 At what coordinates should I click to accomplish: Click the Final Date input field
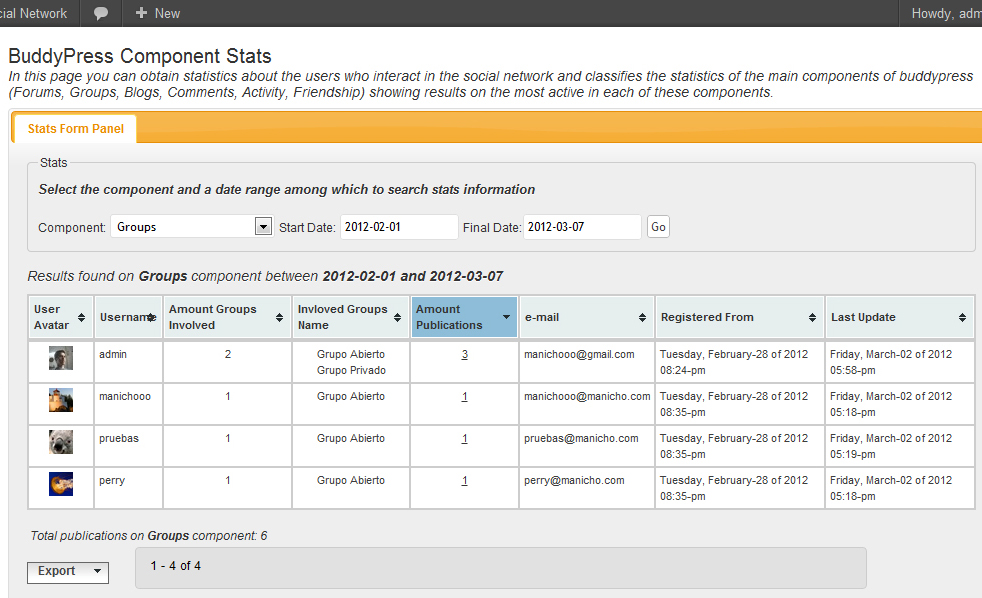tap(582, 227)
